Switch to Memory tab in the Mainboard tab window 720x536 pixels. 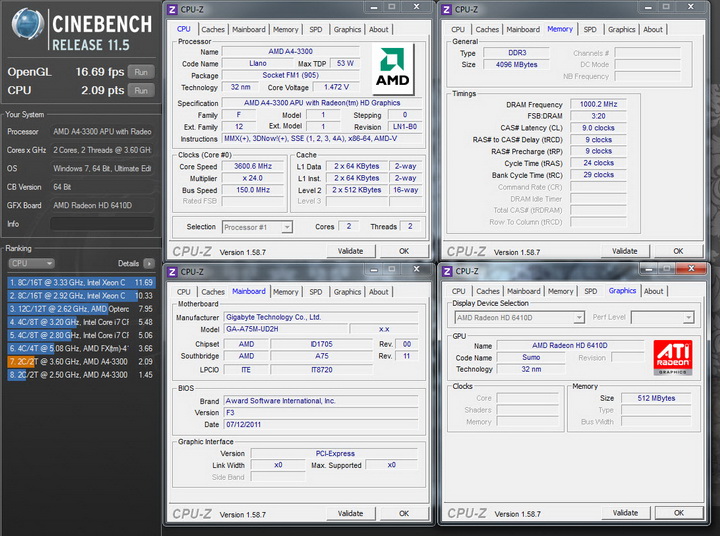(x=286, y=292)
